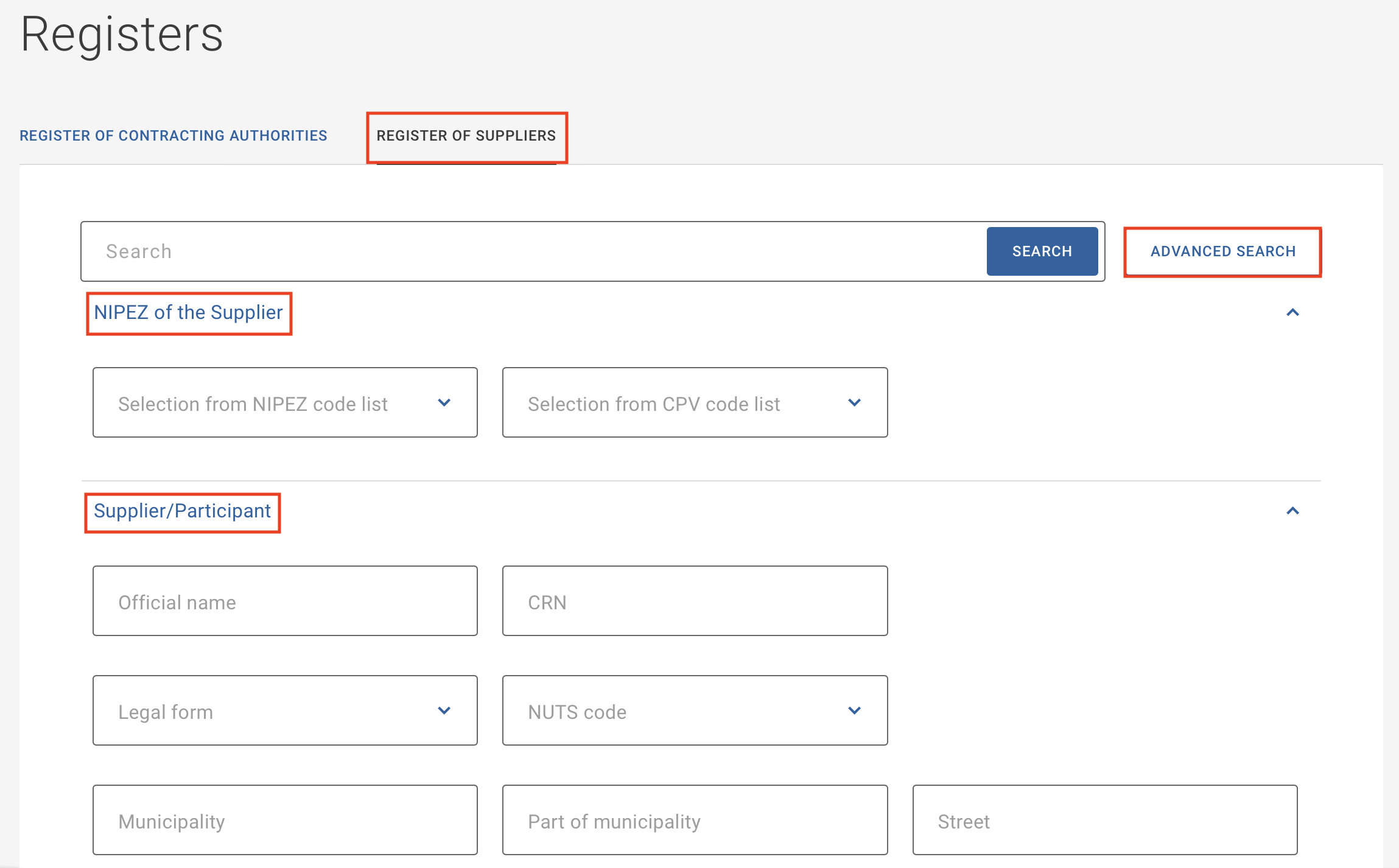Collapse NIPEZ of the Supplier chevron
This screenshot has width=1399, height=868.
1292,312
